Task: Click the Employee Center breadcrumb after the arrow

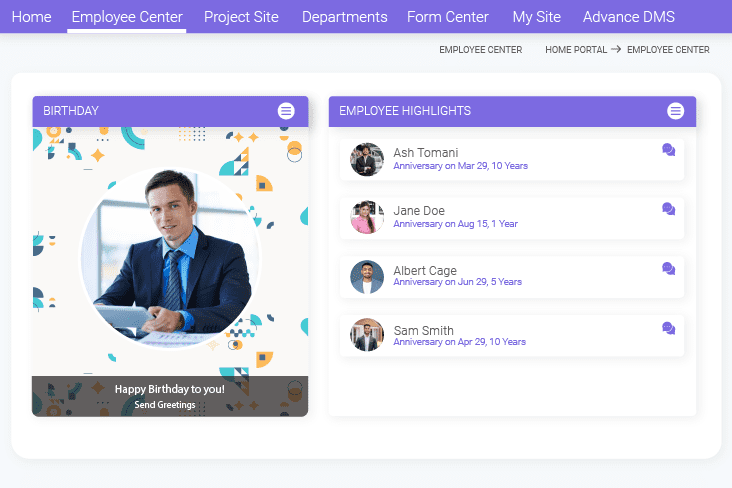Action: click(x=668, y=50)
